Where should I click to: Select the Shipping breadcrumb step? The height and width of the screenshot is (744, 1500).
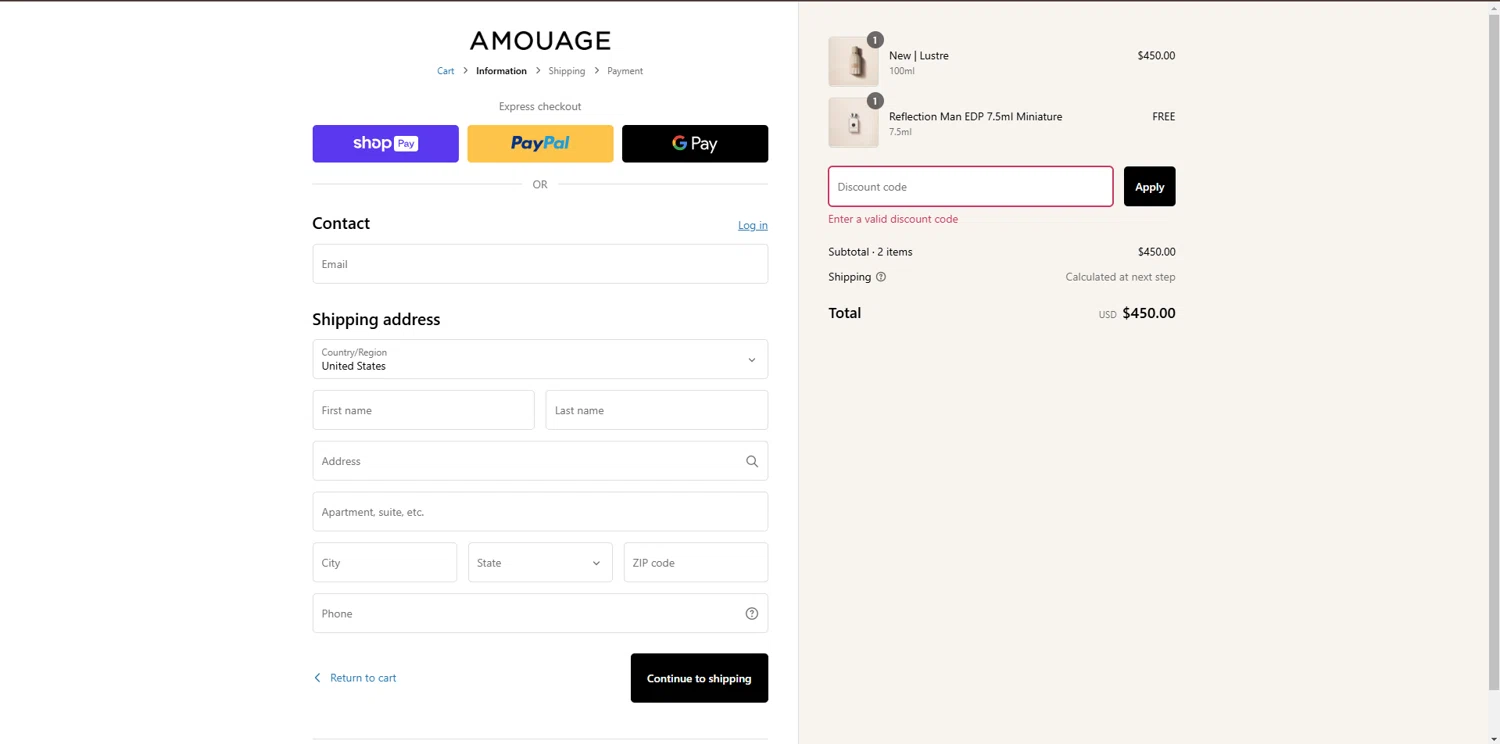566,71
